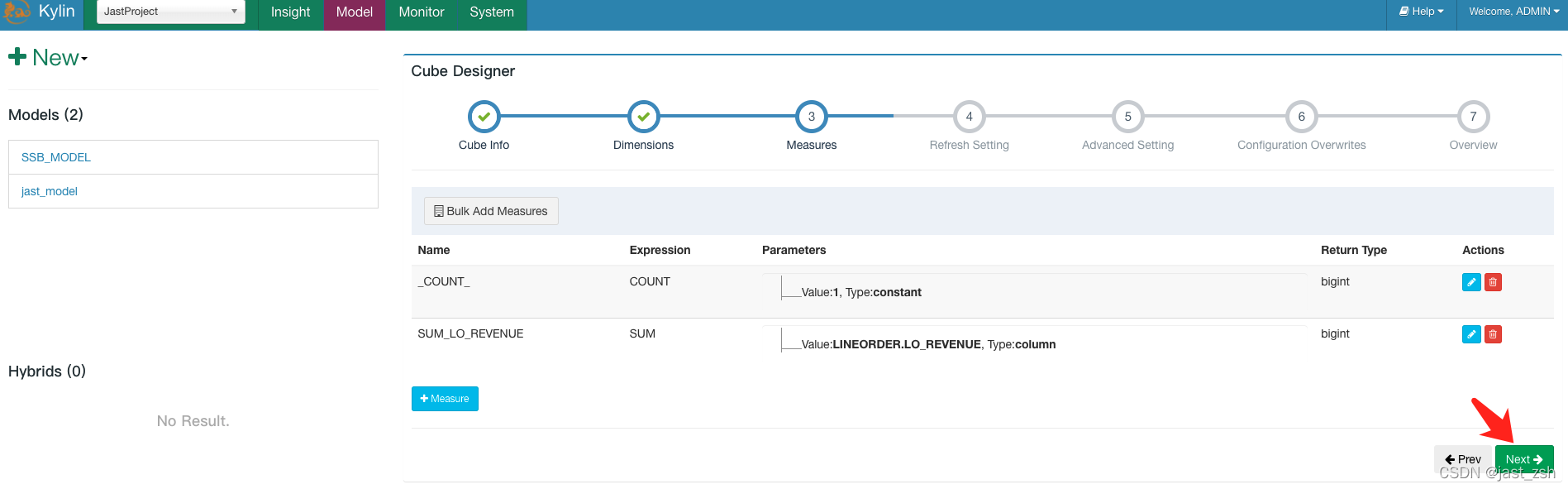Click the Dimensions step label
1568x489 pixels.
coord(643,145)
